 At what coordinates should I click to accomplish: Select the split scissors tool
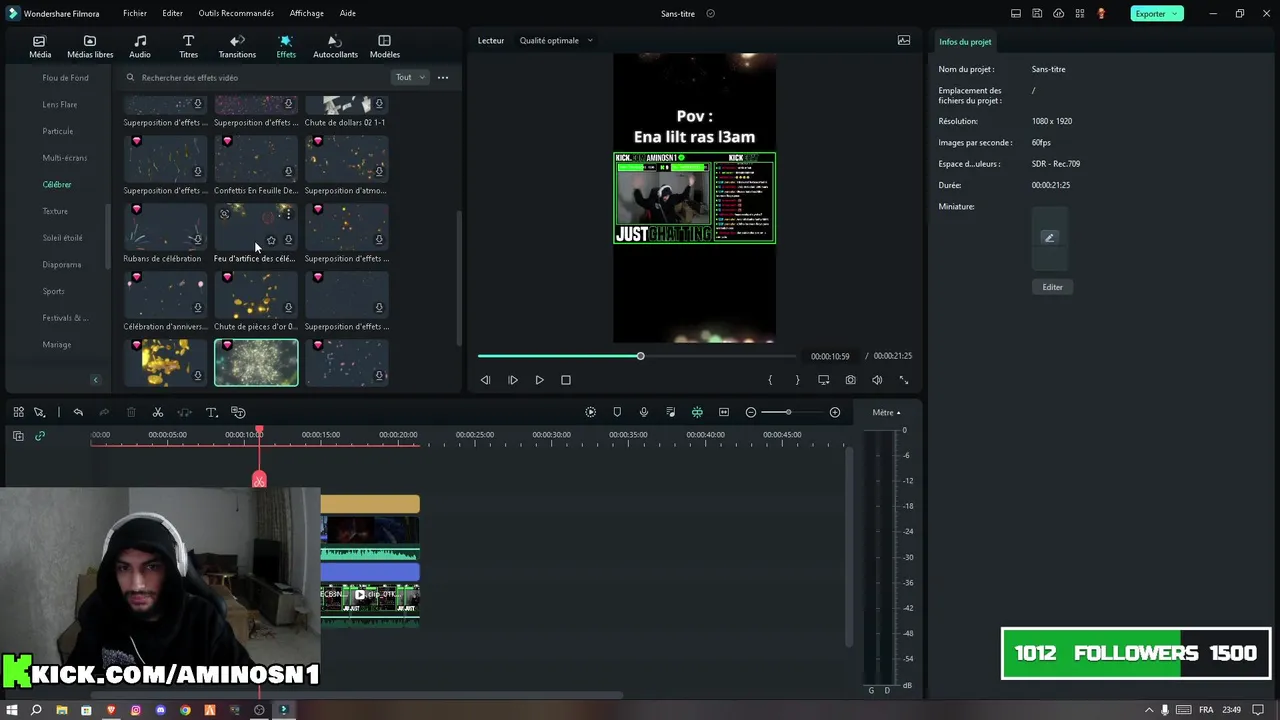click(x=158, y=412)
